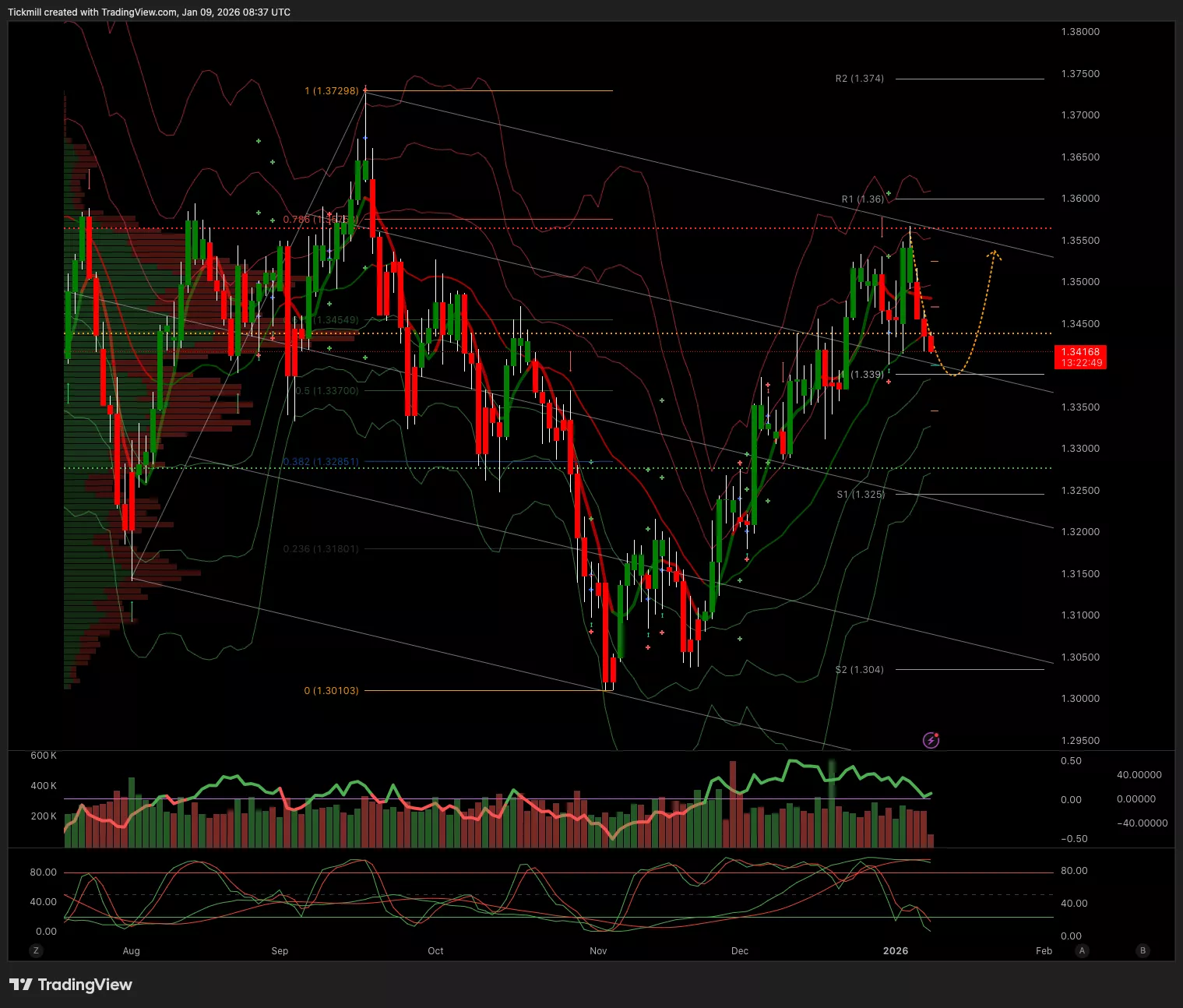The image size is (1183, 1008).
Task: Click the purple lightning bolt icon
Action: click(931, 740)
